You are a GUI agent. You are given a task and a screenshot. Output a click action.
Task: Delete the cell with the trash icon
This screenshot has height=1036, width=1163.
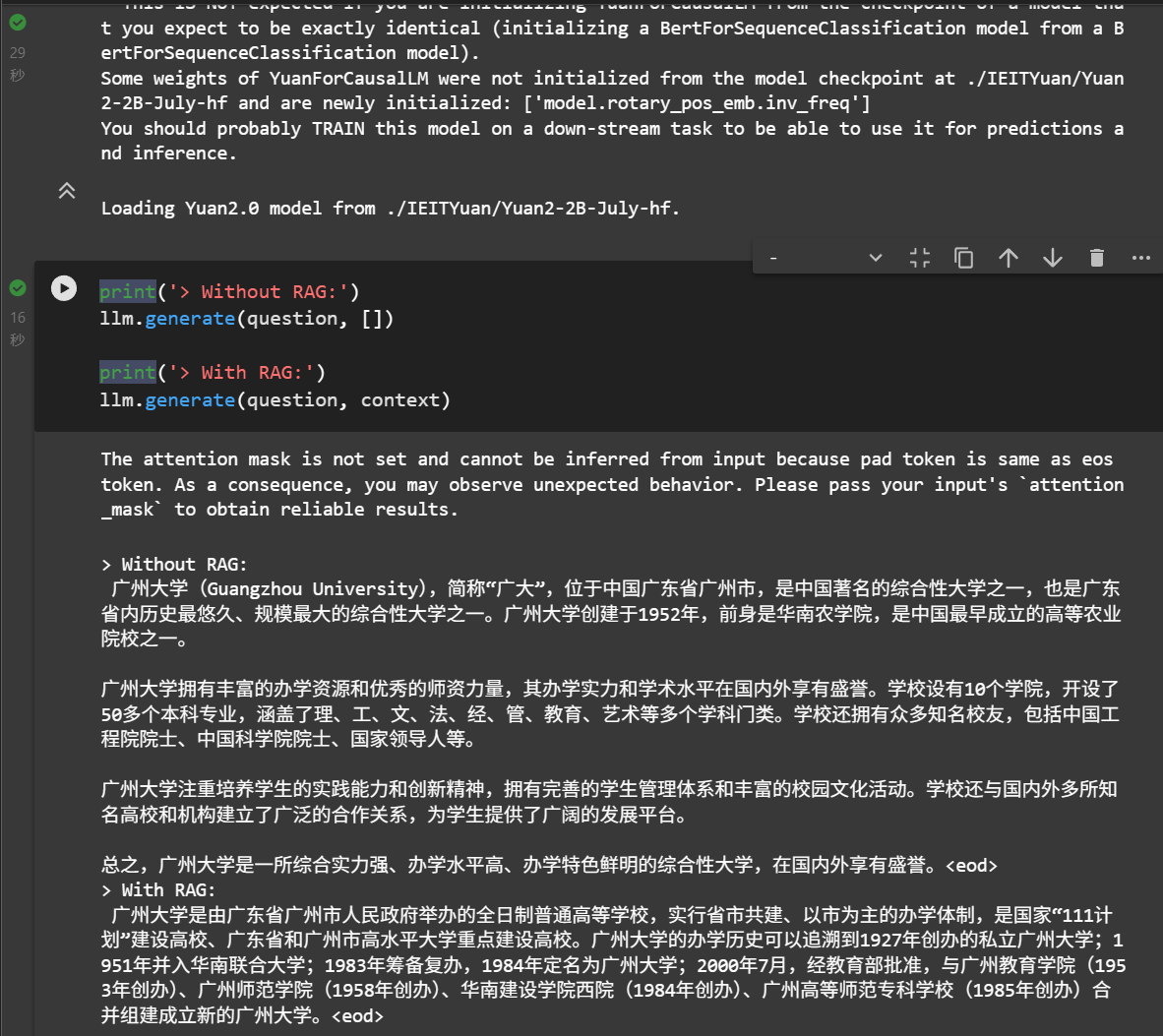(x=1097, y=258)
